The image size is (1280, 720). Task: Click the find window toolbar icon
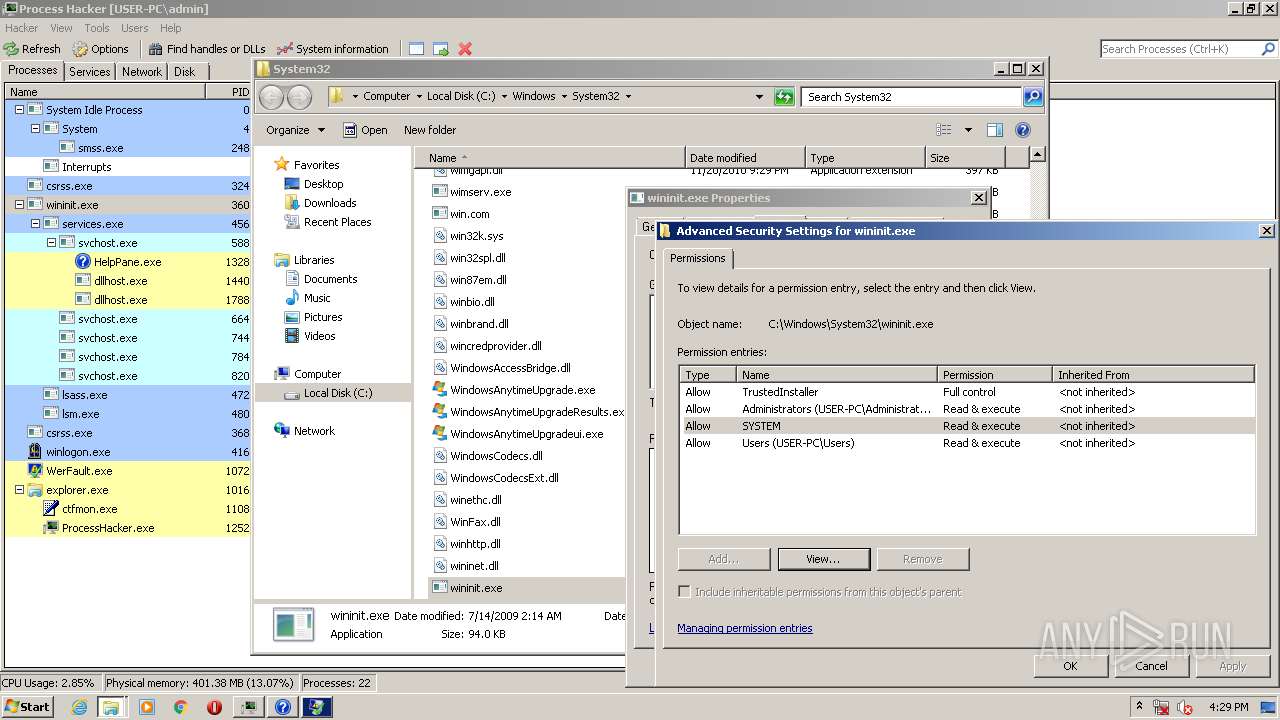pos(416,48)
